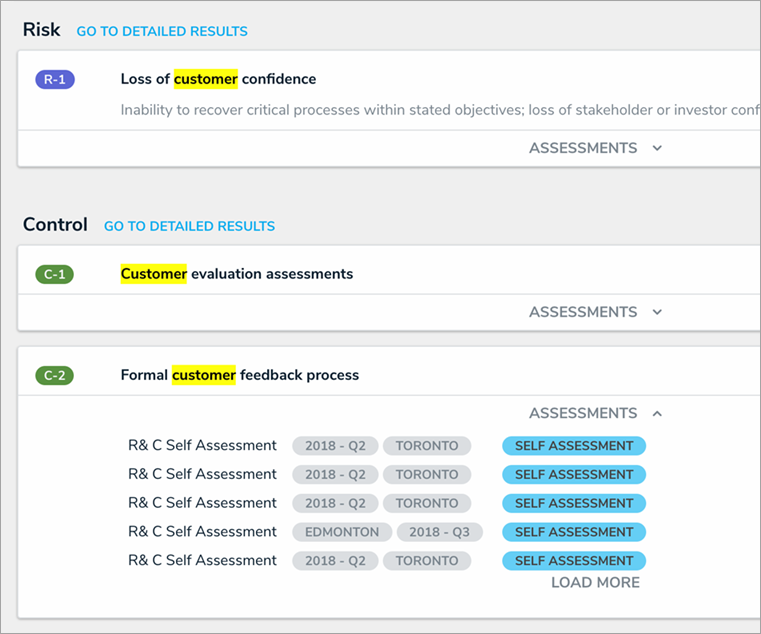Click the 2018 - Q3 tag
The image size is (761, 634).
439,532
